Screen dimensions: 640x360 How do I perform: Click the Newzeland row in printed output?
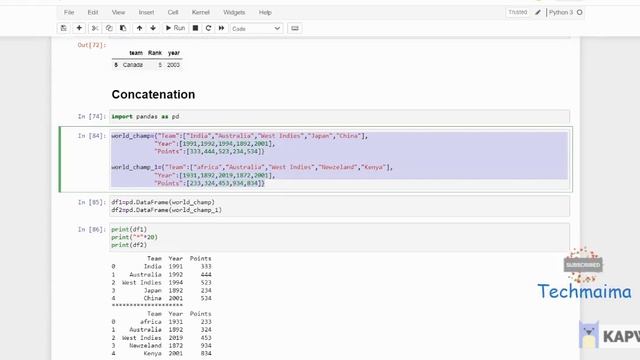click(x=162, y=346)
